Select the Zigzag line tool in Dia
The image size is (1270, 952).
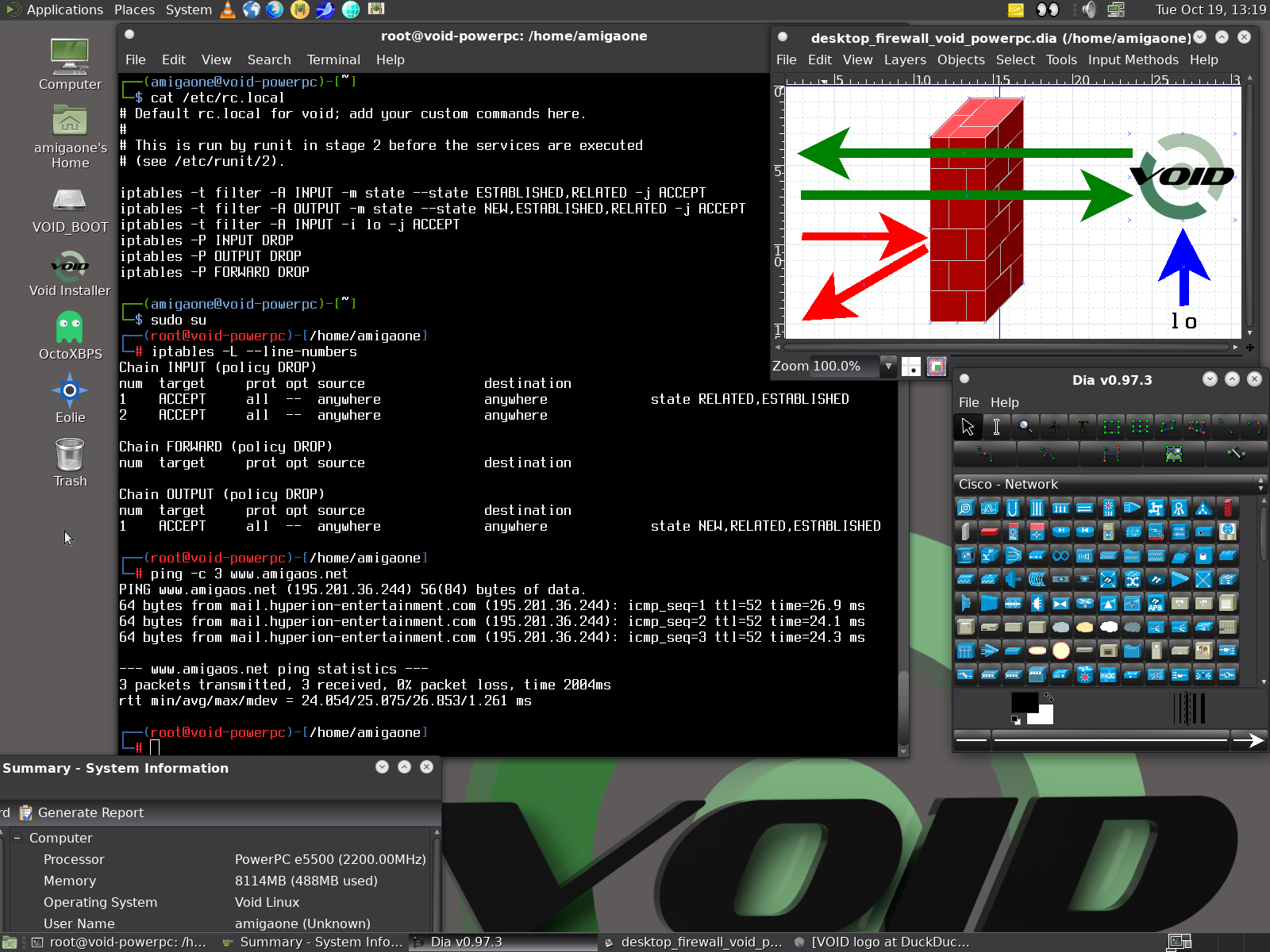click(985, 454)
